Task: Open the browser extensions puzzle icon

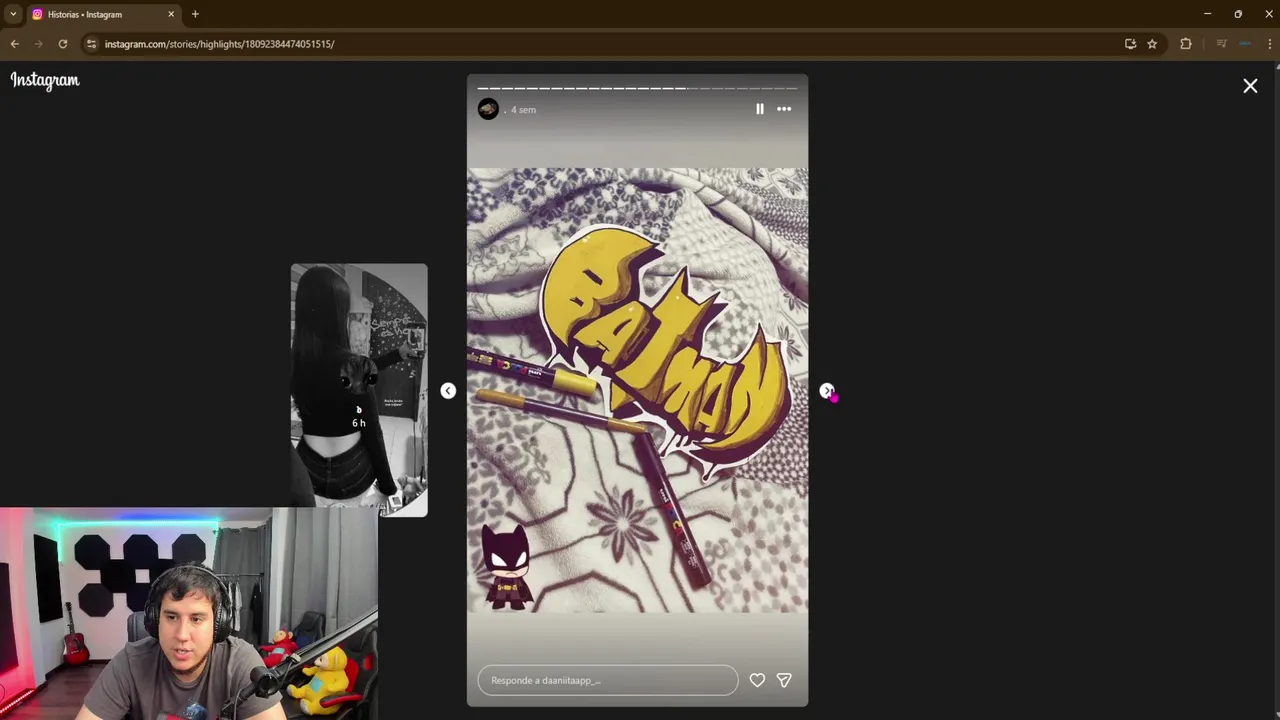Action: click(1186, 44)
